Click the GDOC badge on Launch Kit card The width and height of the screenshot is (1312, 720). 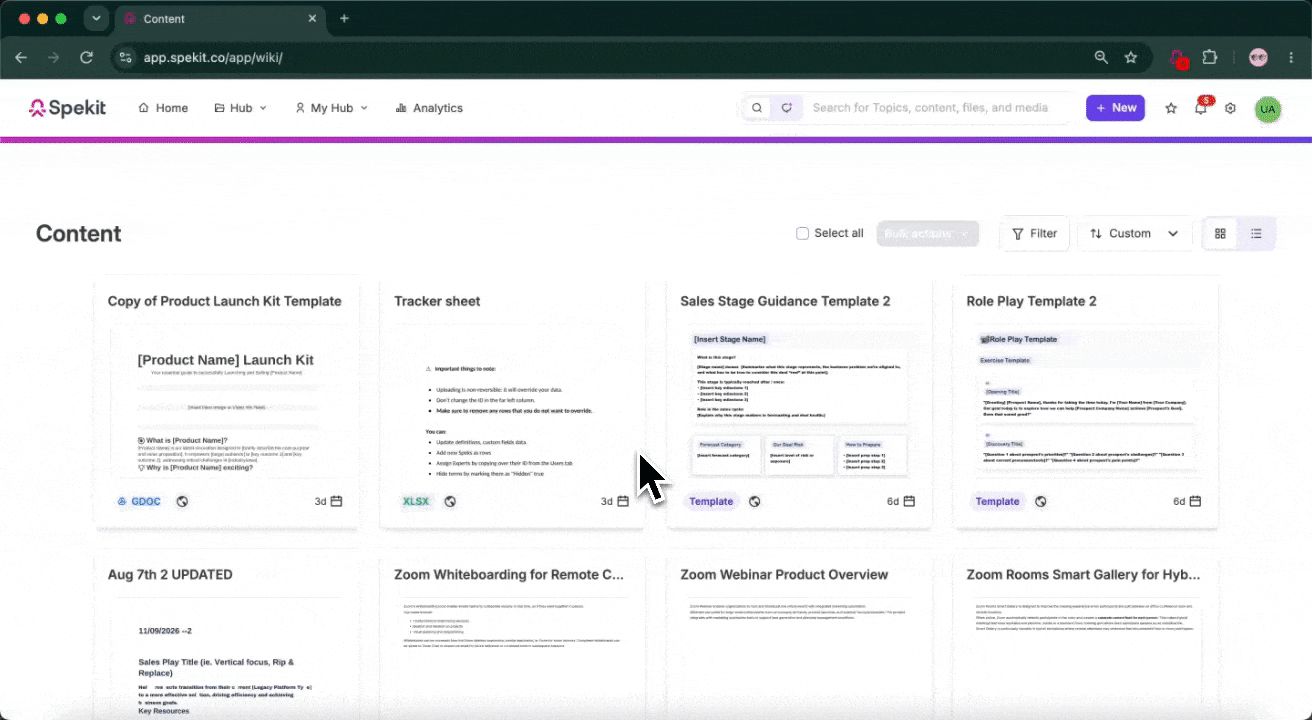tap(139, 501)
